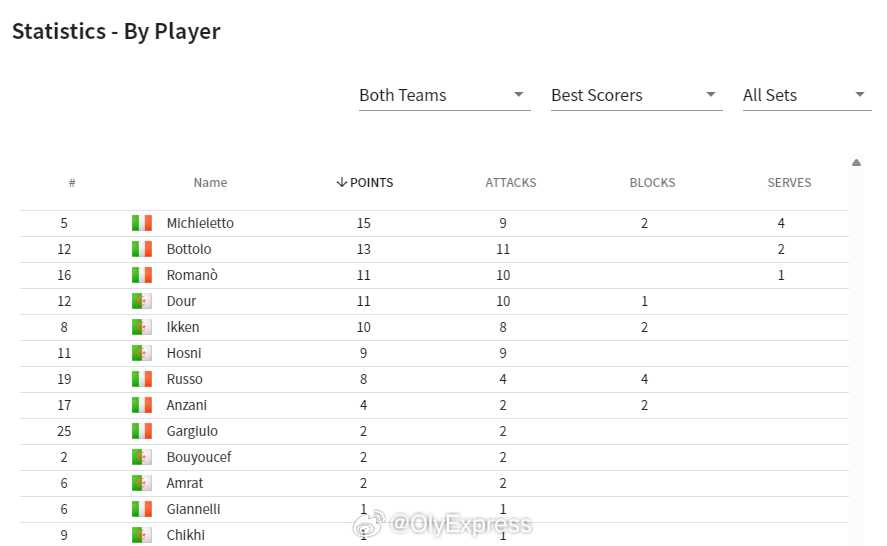Screen dimensions: 887x546
Task: Select player name Bottolo
Action: click(x=189, y=249)
